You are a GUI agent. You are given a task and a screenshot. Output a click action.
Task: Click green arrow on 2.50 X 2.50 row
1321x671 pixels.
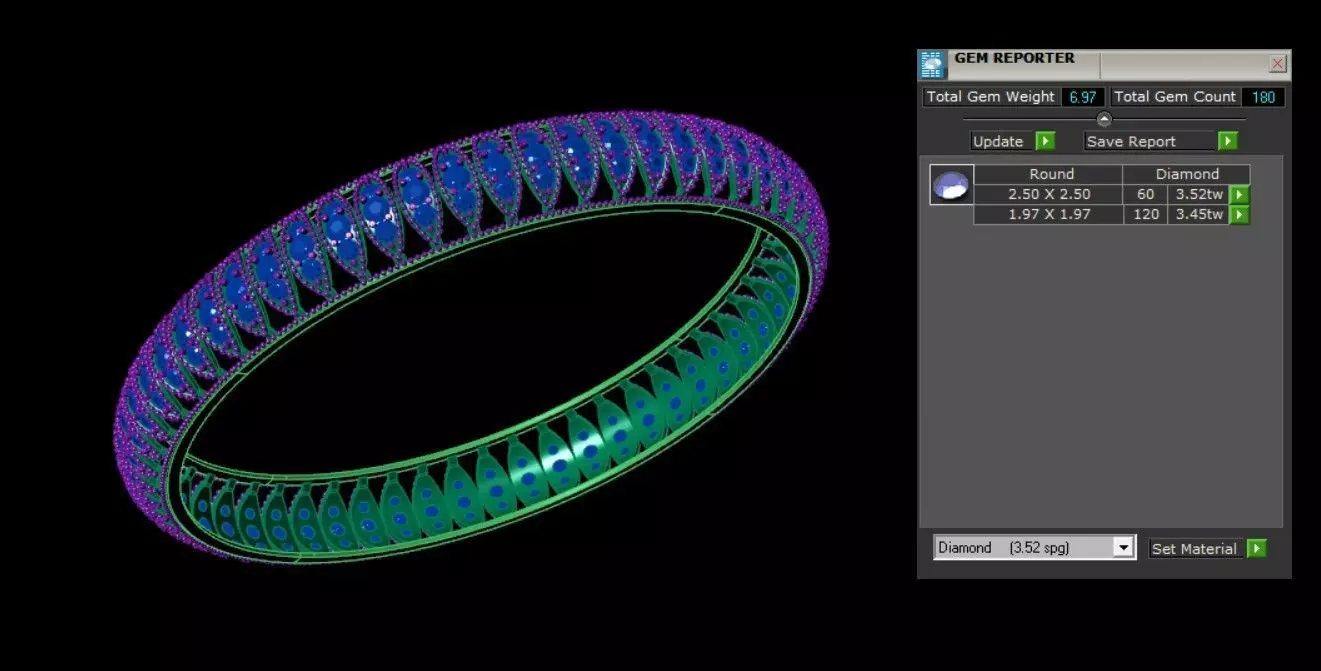pos(1239,195)
